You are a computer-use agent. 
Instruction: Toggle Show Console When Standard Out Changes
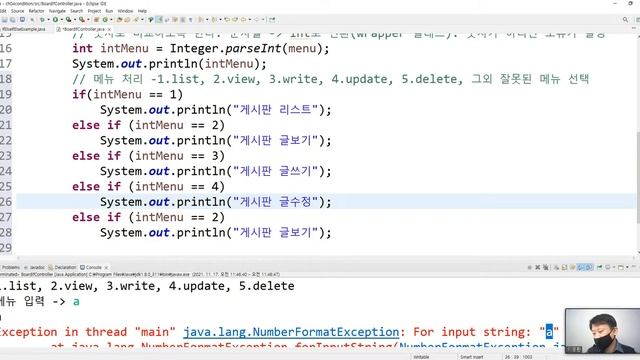[580, 267]
